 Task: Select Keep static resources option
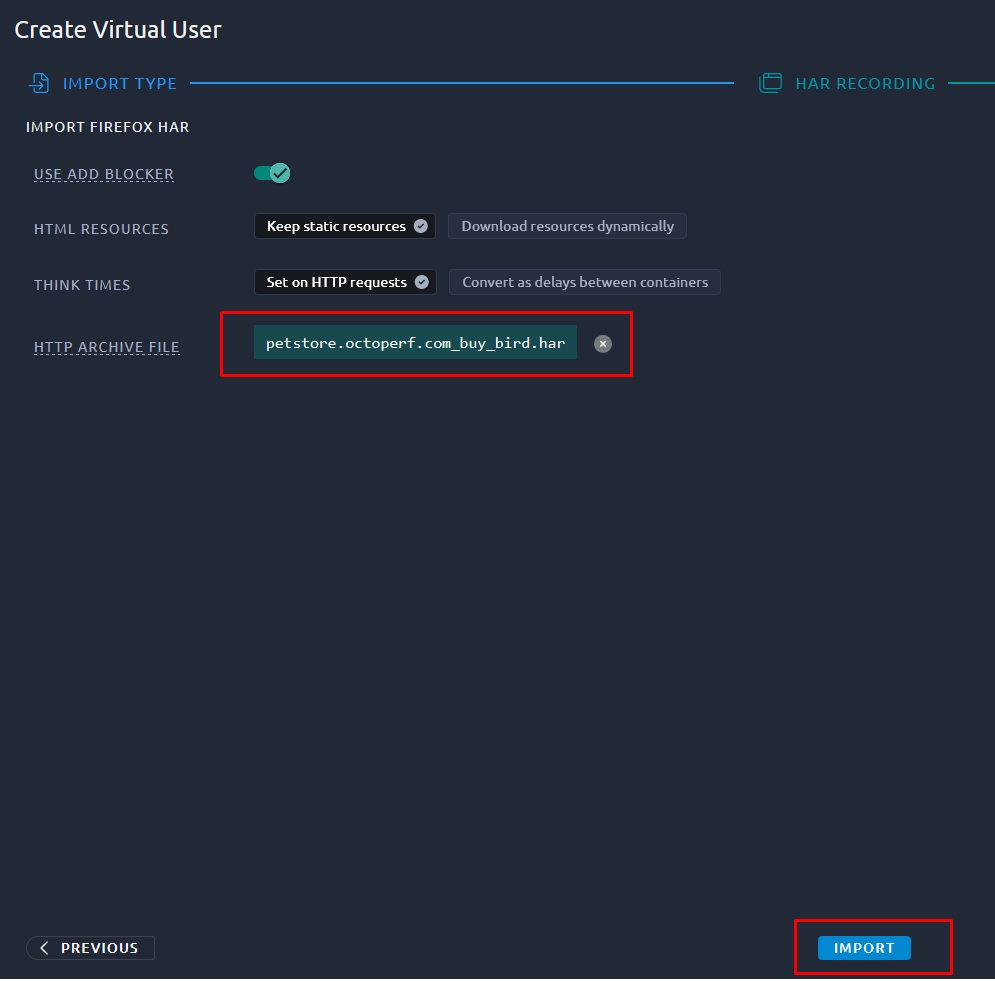(336, 226)
